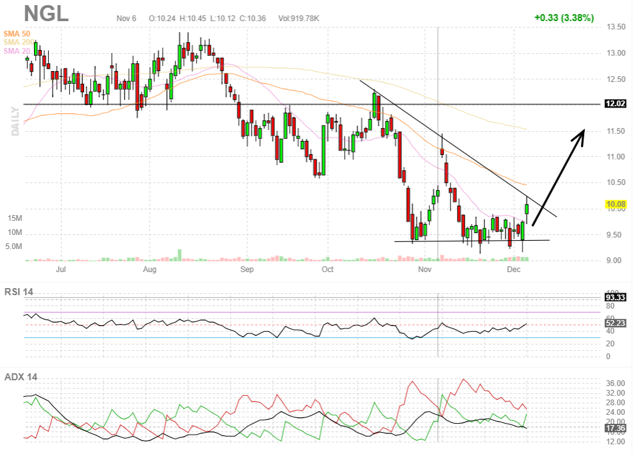Screen dimensions: 640x452
Task: Select the SMA 50 legend label
Action: (17, 34)
